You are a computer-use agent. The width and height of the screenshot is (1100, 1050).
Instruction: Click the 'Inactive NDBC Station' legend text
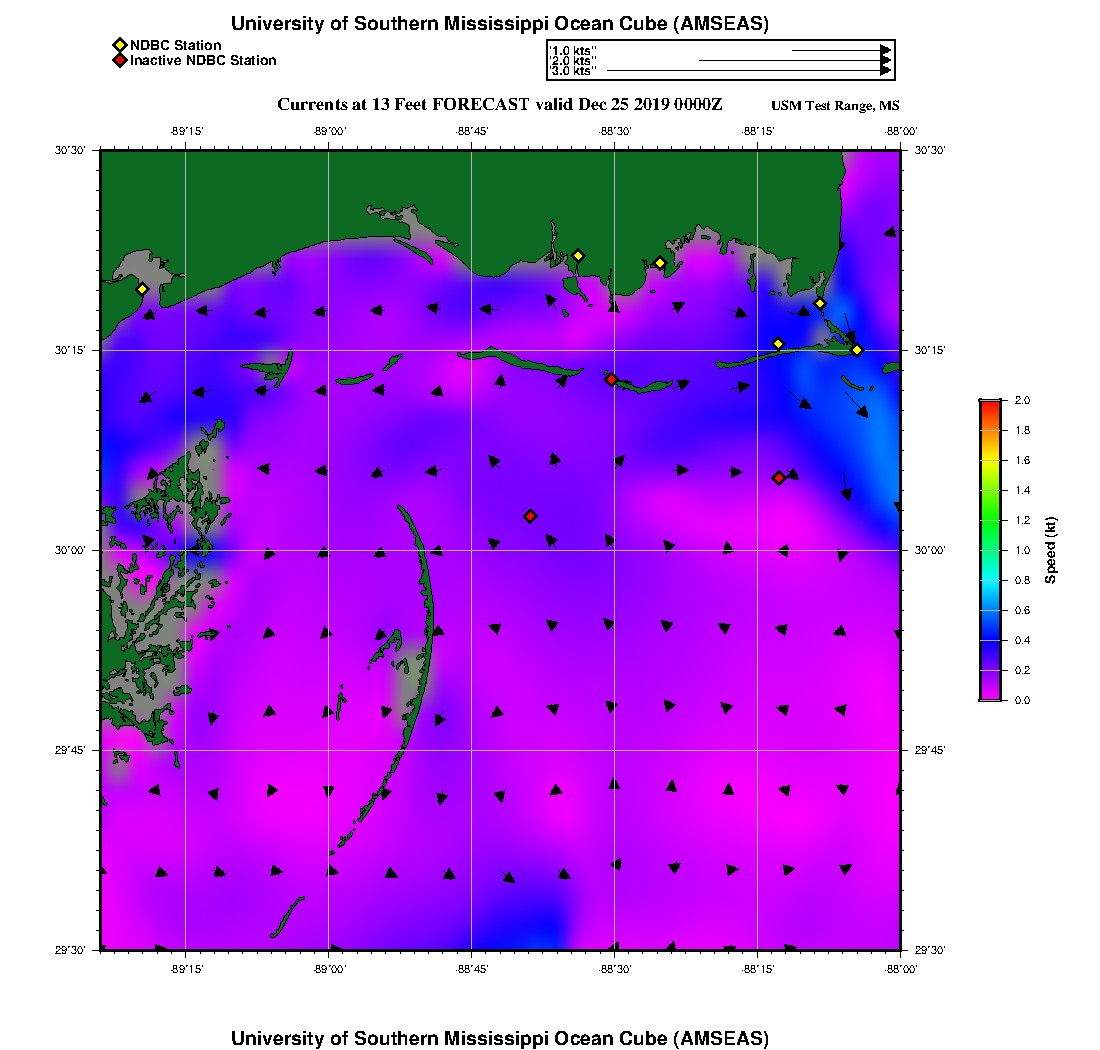203,60
